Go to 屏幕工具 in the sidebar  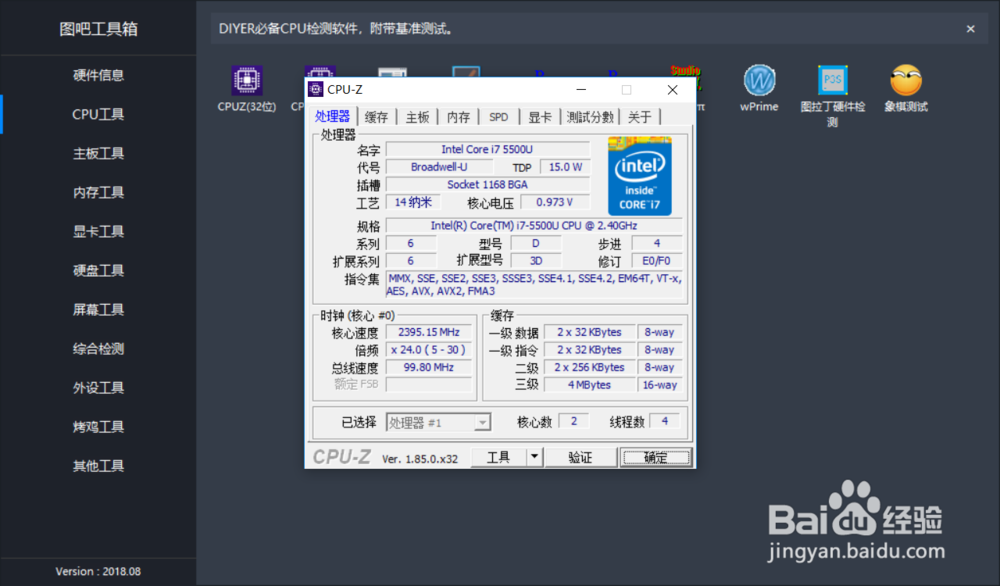point(98,310)
